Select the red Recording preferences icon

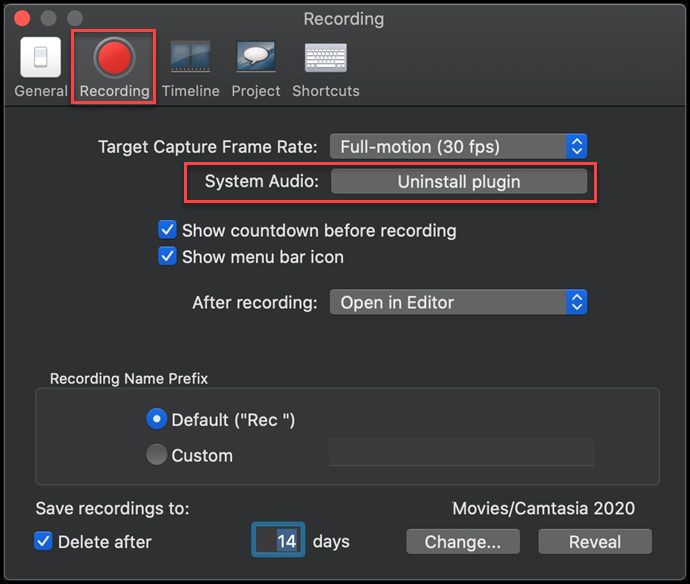[114, 58]
